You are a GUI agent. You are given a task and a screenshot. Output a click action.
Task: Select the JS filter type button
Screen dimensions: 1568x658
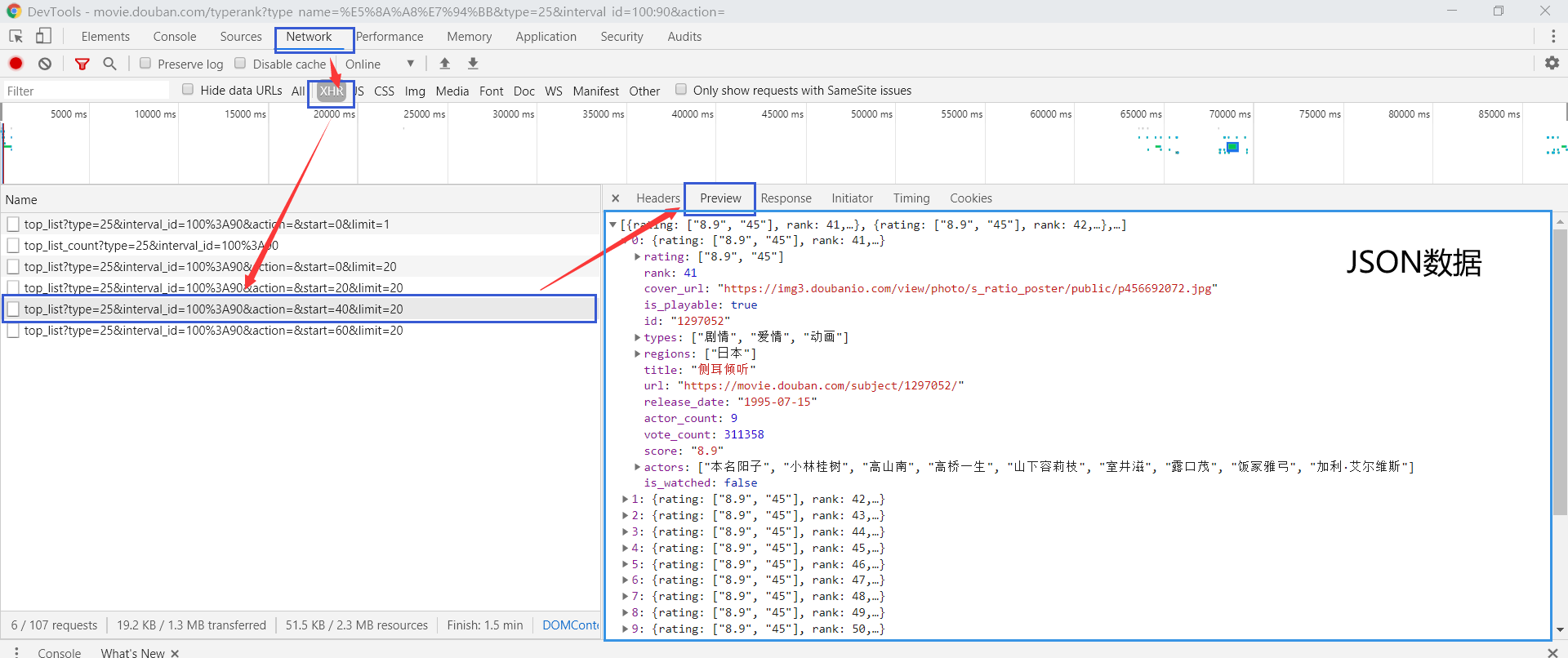359,91
